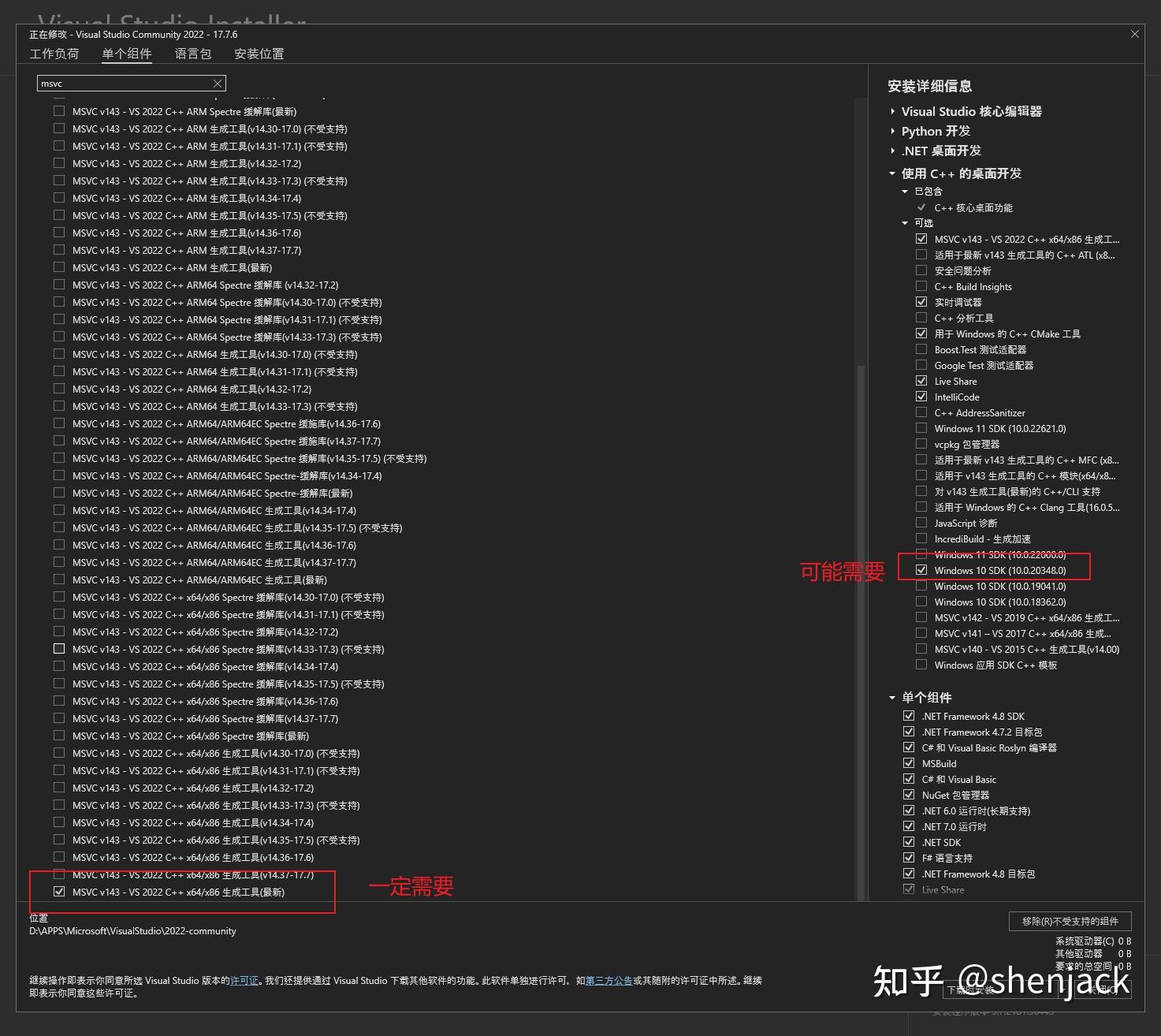Uncheck Windows 10 SDK (10.0.20348.0)
The height and width of the screenshot is (1036, 1161).
pos(921,569)
